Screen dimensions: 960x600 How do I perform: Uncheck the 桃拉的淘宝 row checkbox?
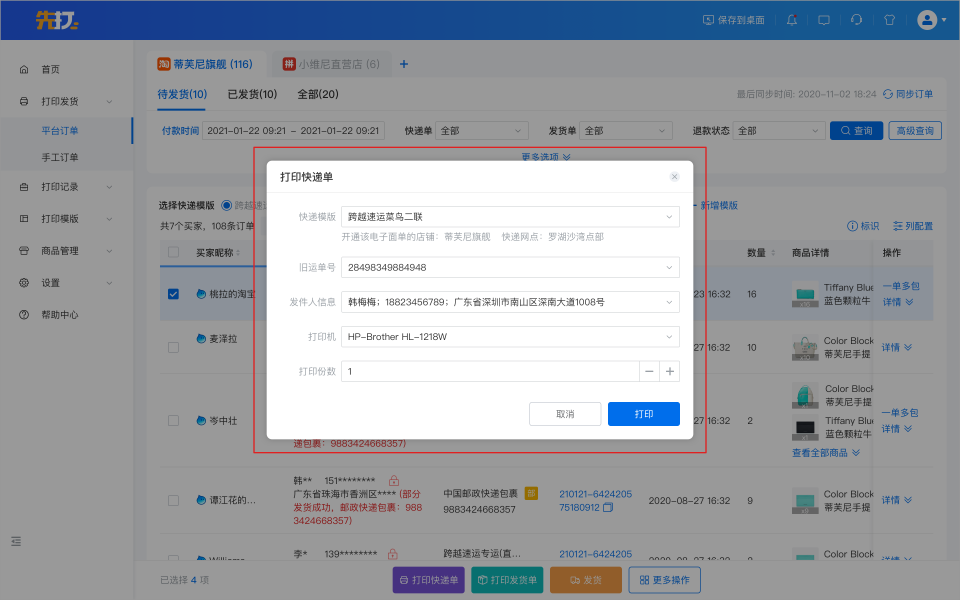click(174, 294)
